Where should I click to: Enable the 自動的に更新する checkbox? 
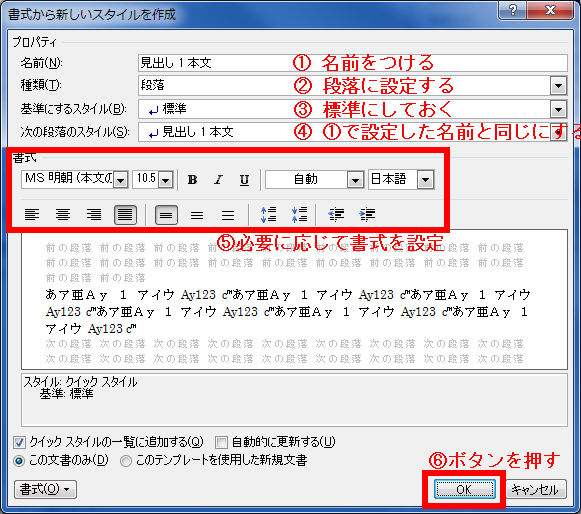click(221, 442)
